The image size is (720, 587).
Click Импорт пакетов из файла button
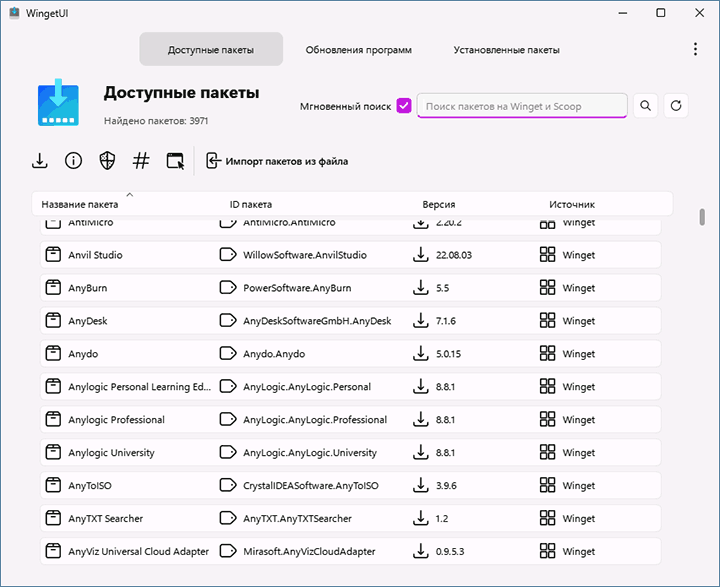277,161
